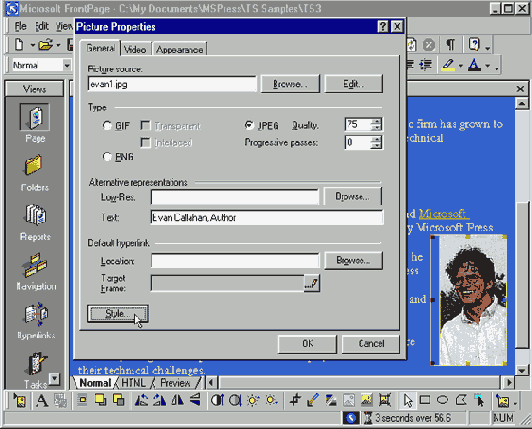Switch to the HTML view tab

click(134, 383)
